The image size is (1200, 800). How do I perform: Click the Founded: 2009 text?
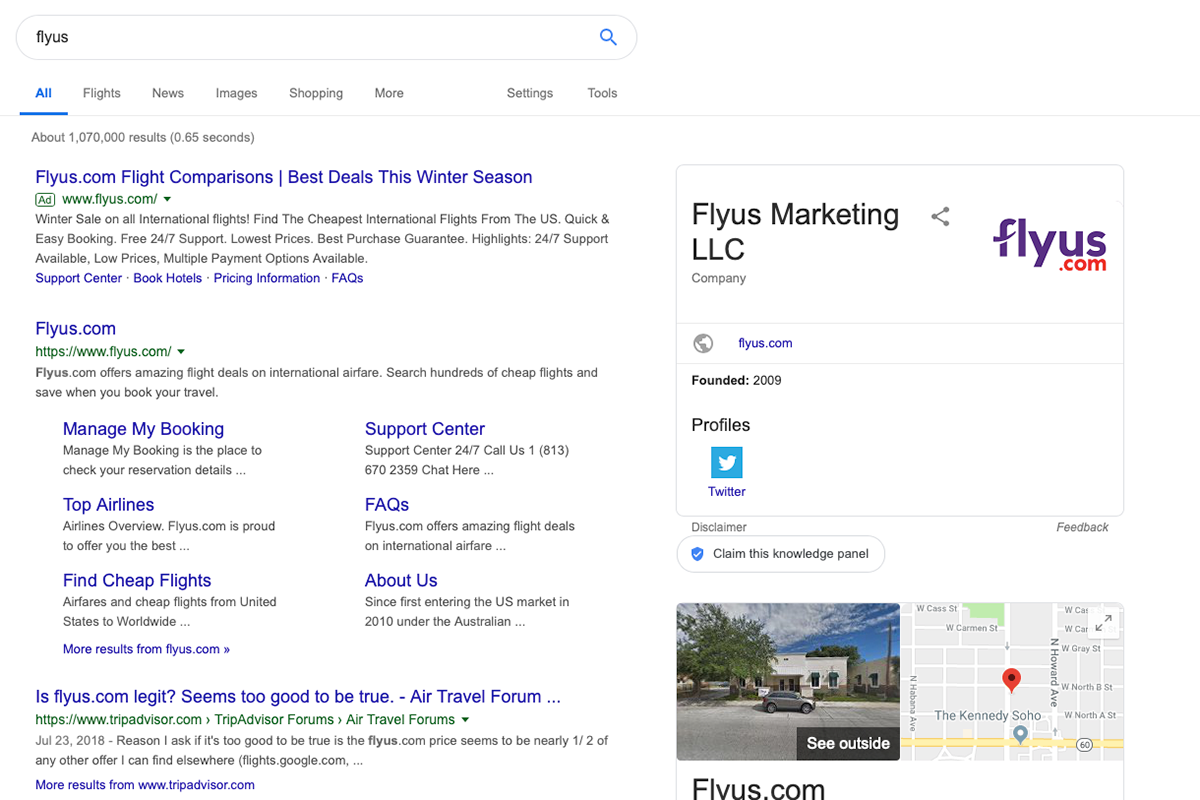(736, 380)
